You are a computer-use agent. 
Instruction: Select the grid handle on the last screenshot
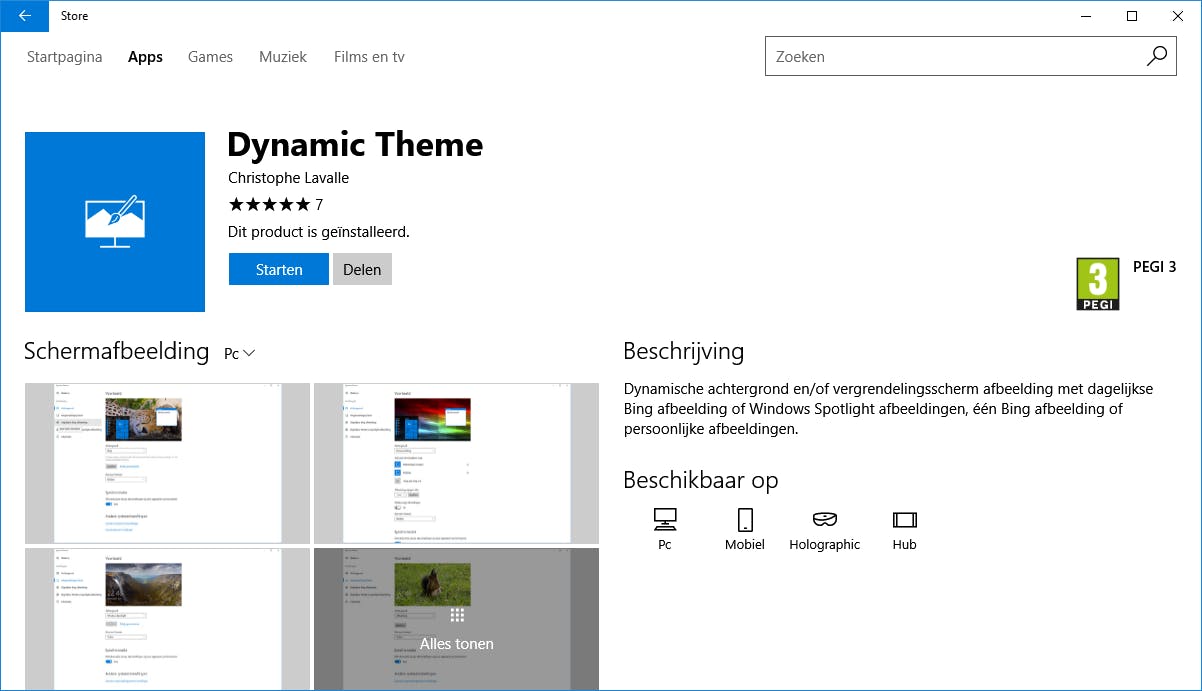[x=457, y=613]
